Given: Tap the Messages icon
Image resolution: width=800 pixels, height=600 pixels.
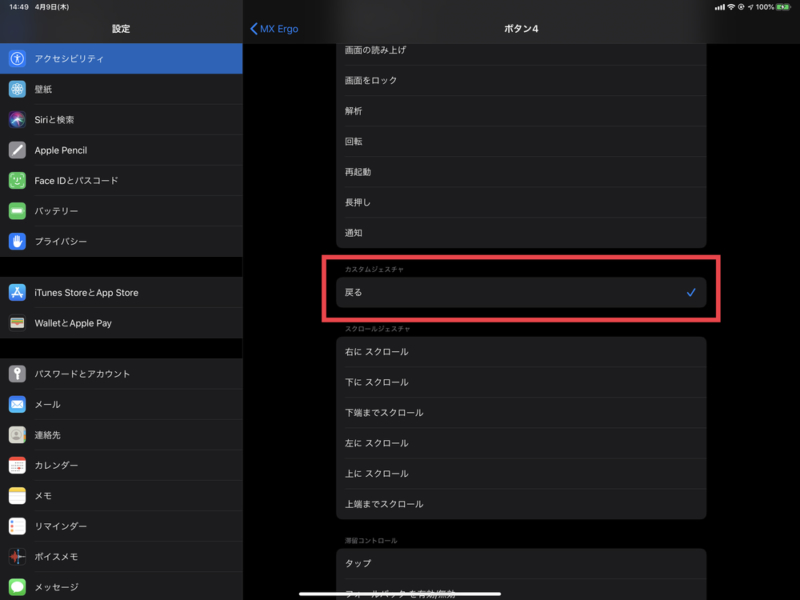Looking at the screenshot, I should pyautogui.click(x=17, y=587).
